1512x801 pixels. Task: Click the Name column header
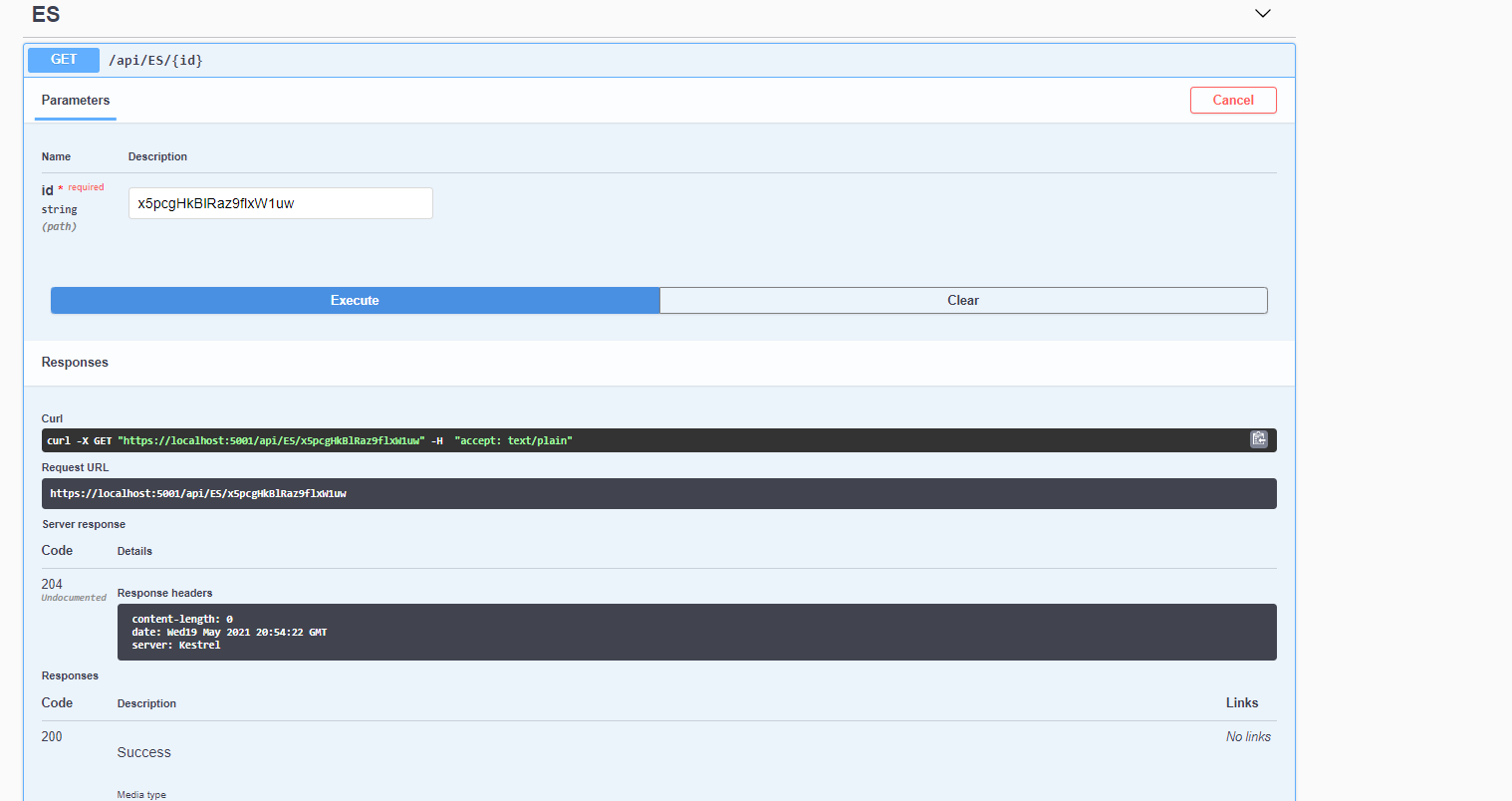[56, 157]
